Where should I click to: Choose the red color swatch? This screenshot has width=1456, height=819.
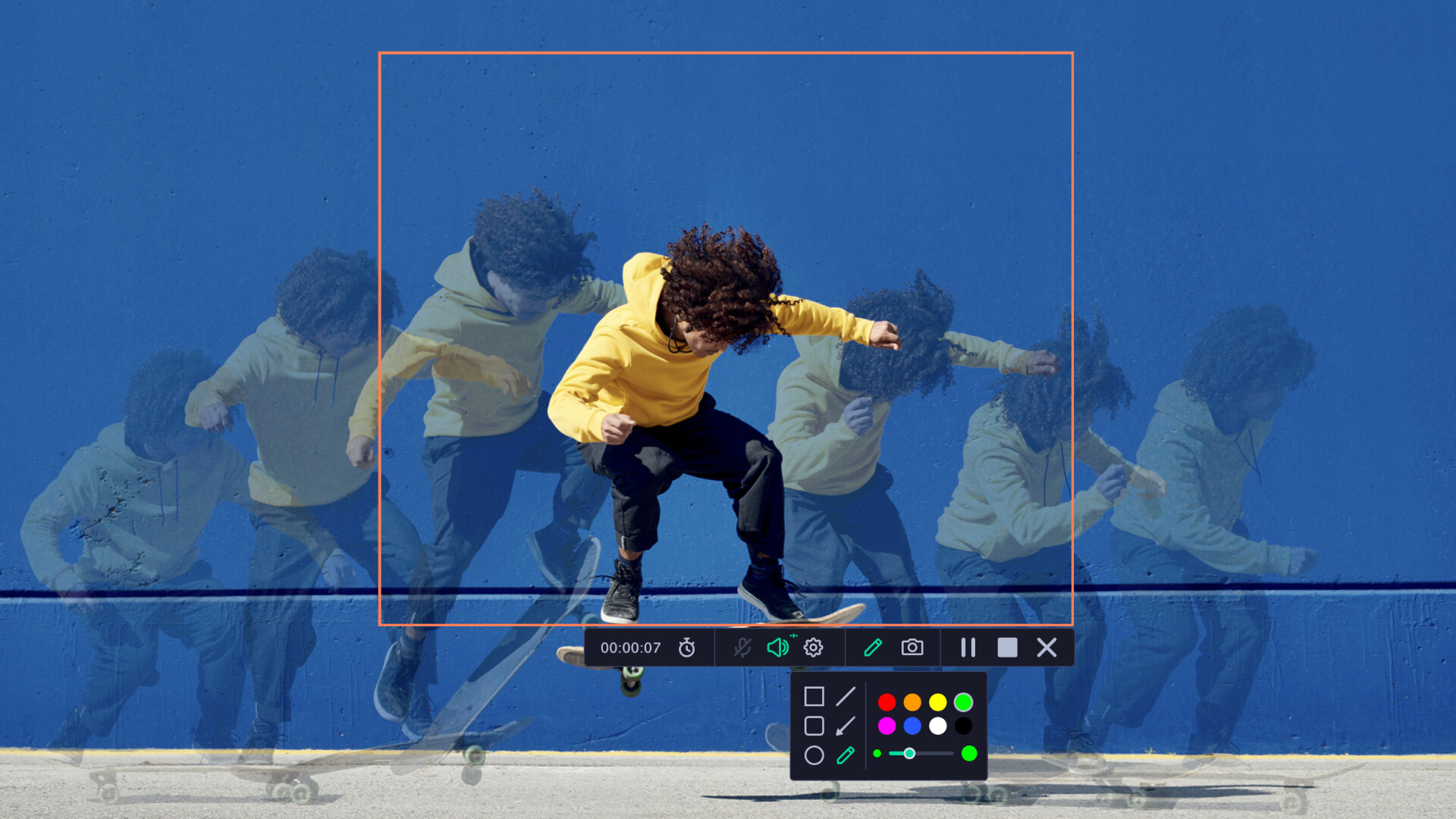[886, 702]
